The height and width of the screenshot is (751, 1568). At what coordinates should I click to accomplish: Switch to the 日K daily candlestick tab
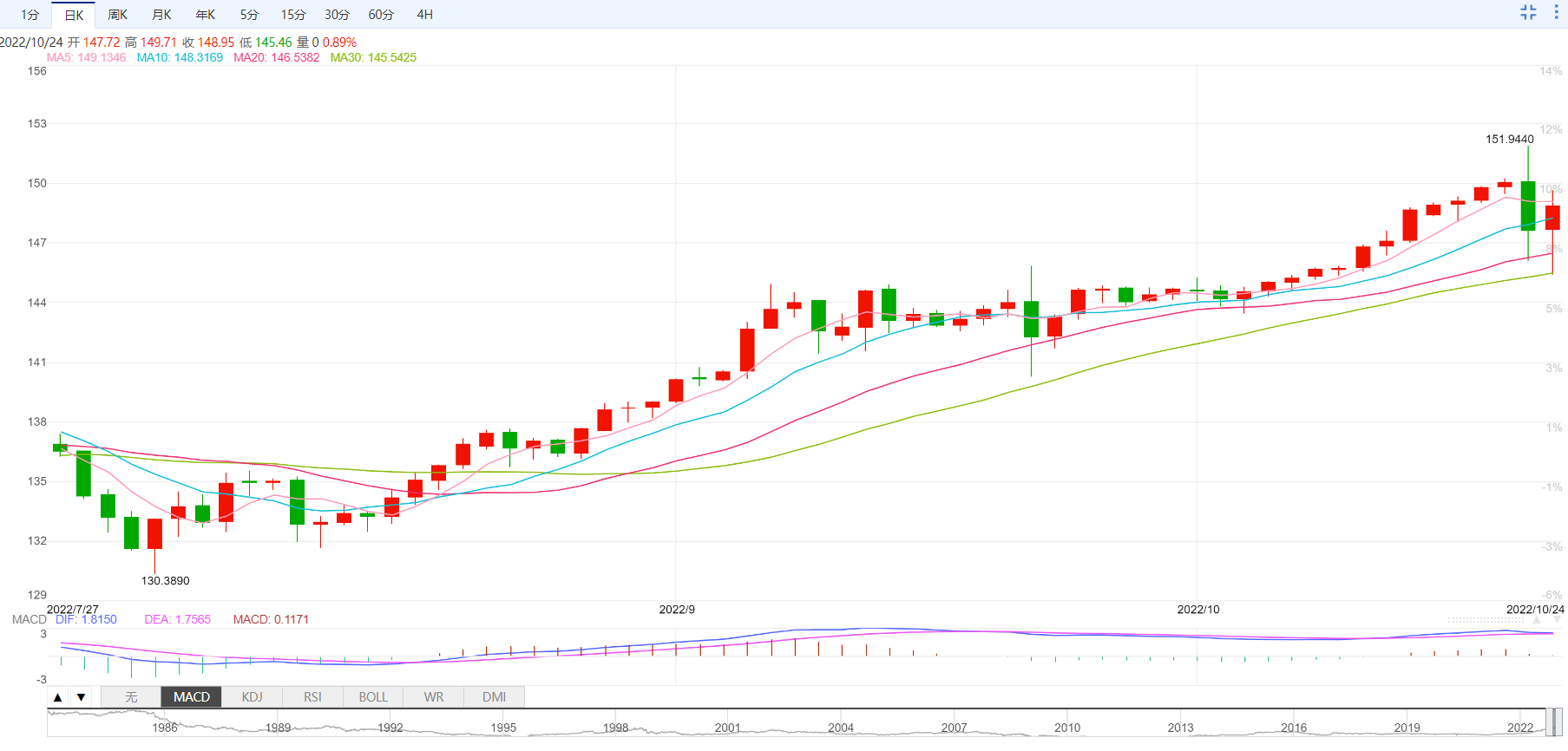74,15
